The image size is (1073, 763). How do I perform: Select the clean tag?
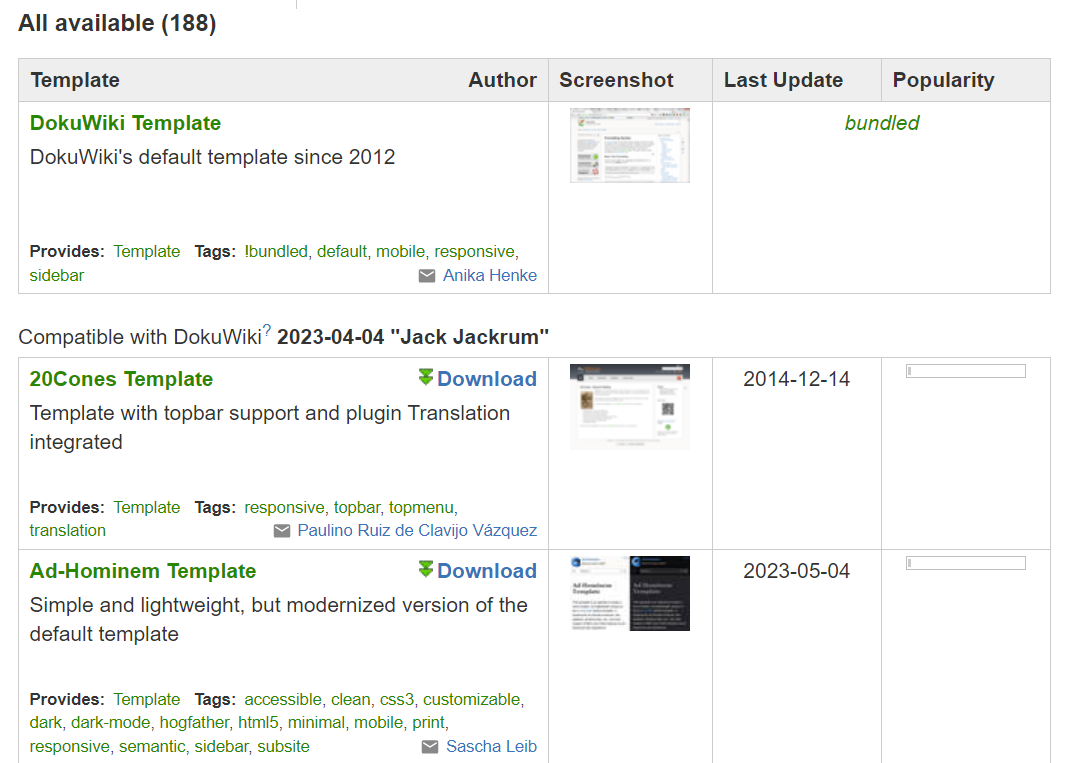350,700
